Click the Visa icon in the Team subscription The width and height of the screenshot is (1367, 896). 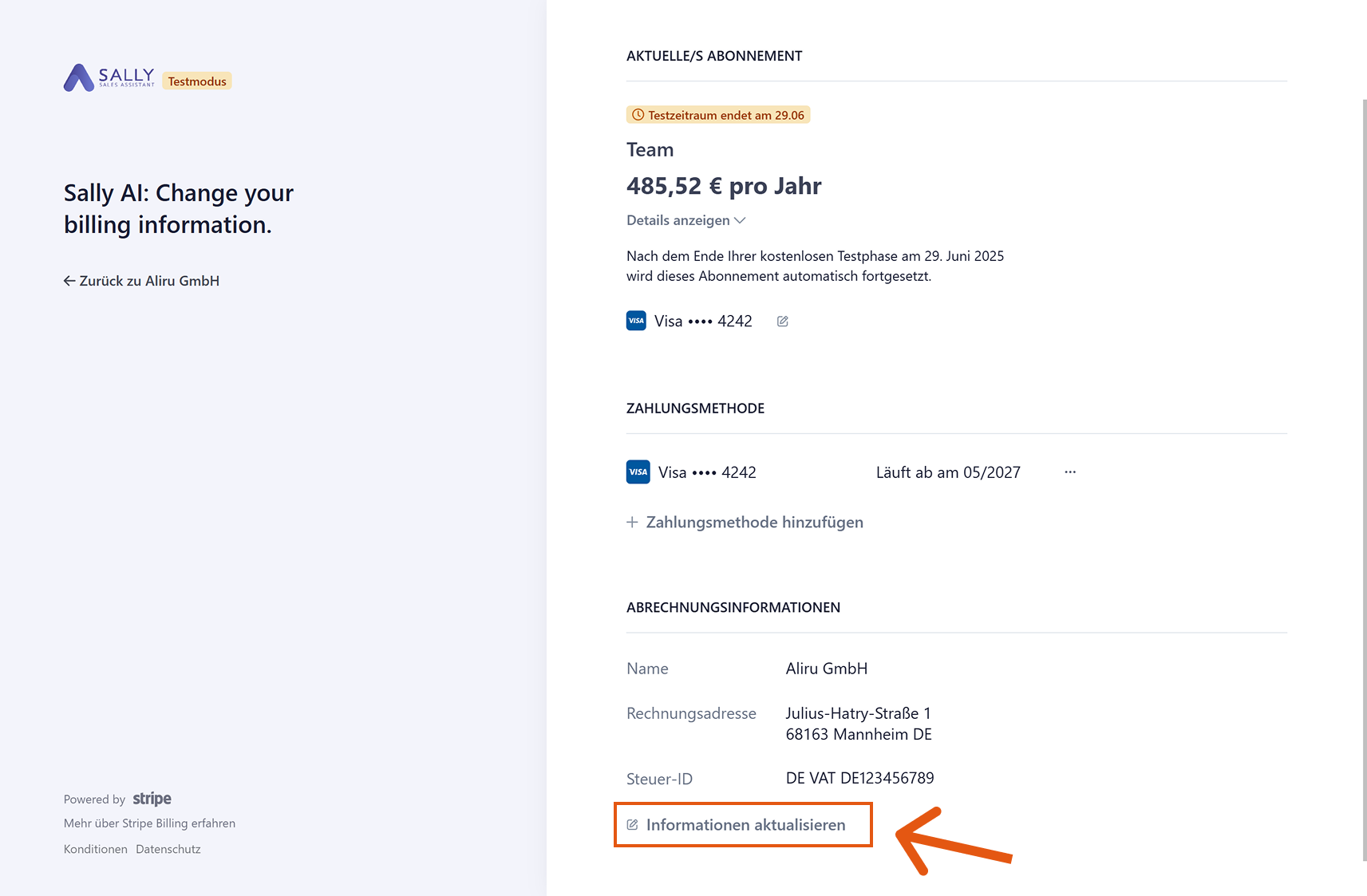(636, 321)
